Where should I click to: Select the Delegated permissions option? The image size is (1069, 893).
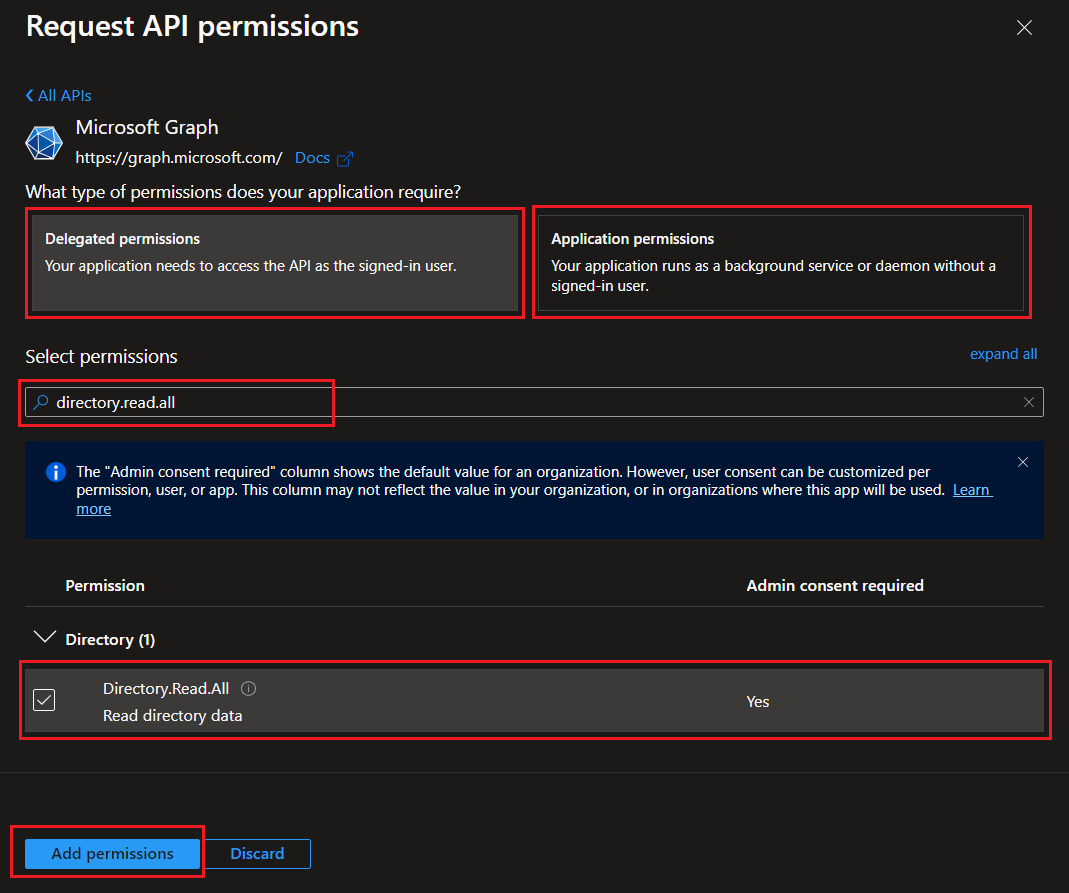pos(275,263)
